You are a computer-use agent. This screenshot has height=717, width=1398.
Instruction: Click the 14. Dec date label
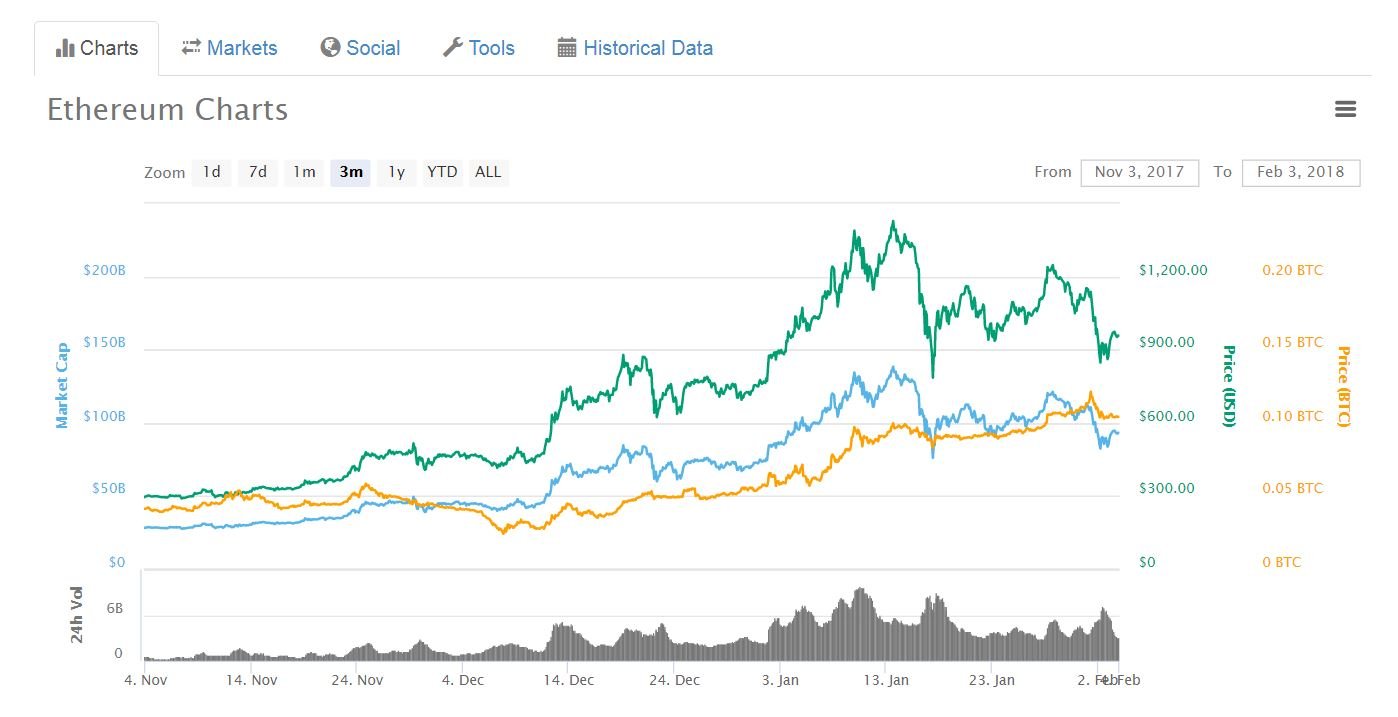point(567,680)
